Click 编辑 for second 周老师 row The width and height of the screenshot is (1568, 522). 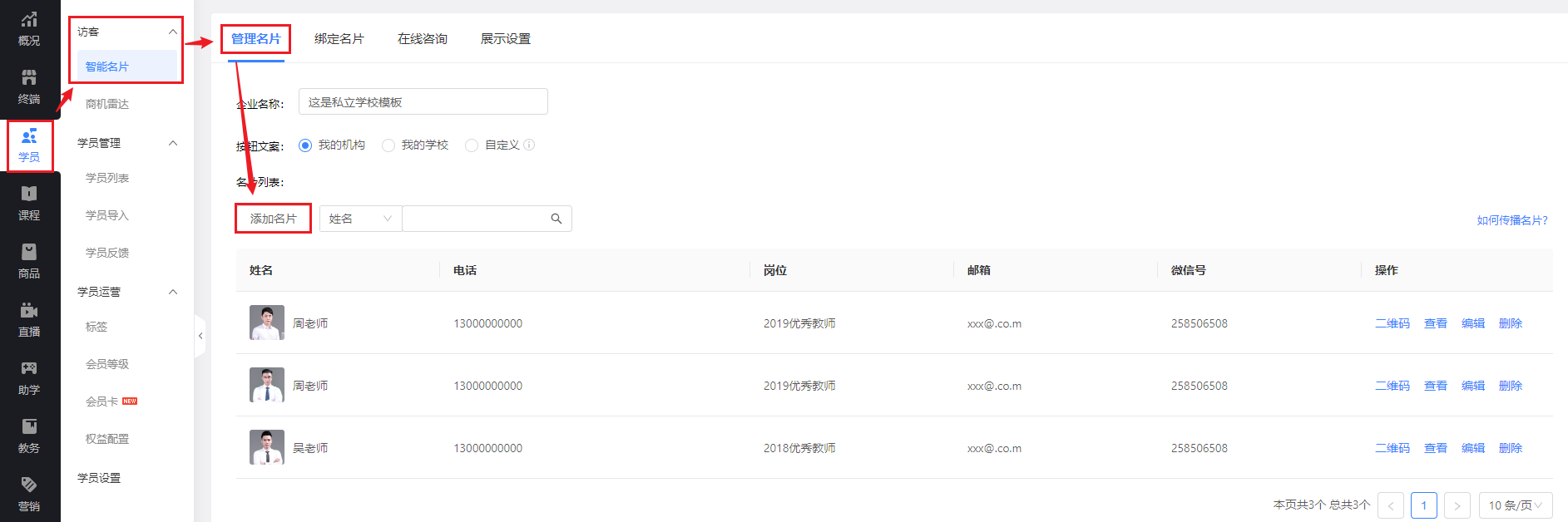[1473, 386]
